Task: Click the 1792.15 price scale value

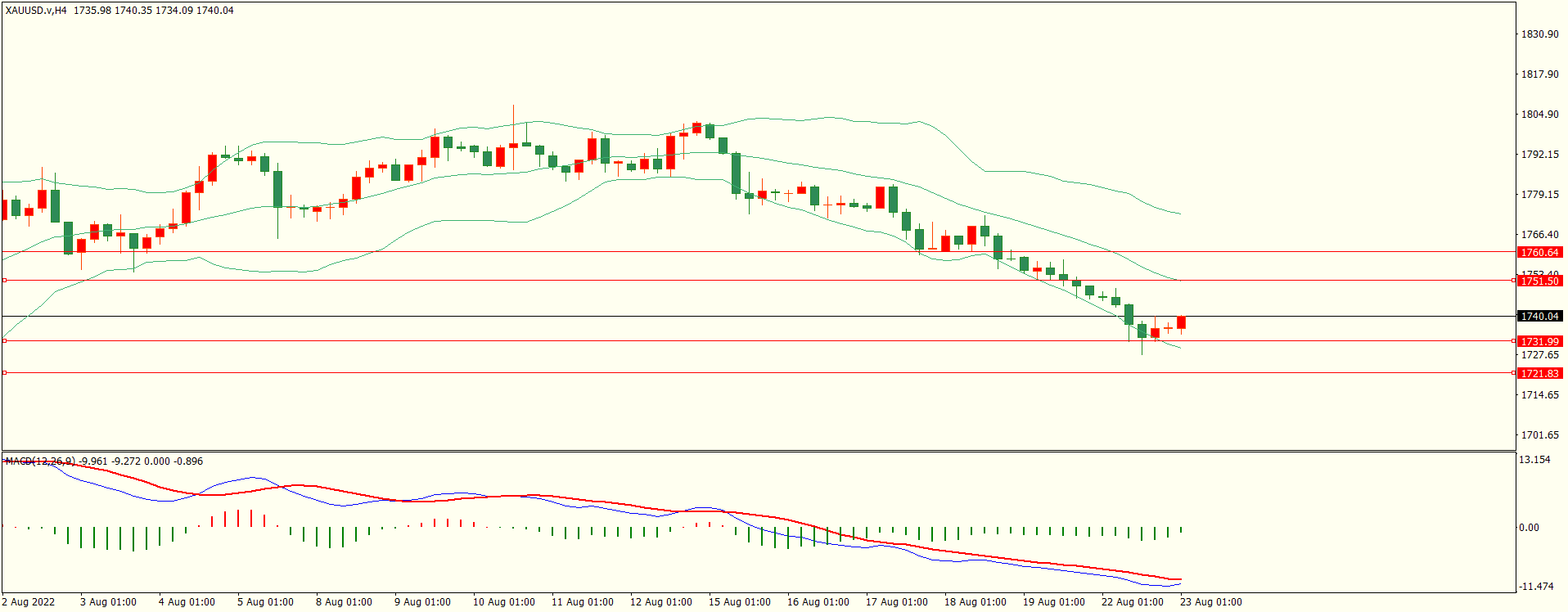Action: [x=1539, y=155]
